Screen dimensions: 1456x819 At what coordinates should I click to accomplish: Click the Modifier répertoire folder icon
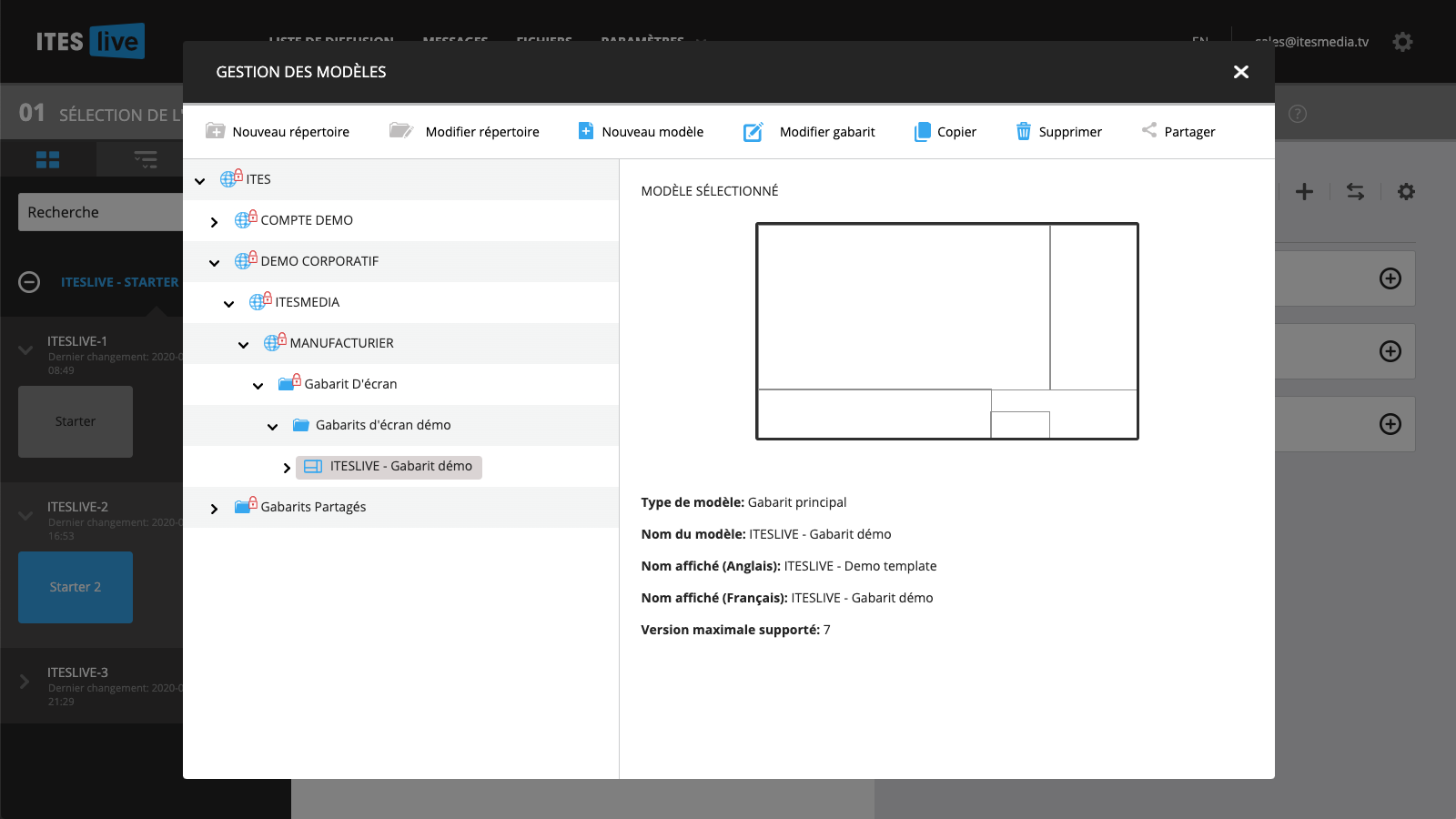tap(401, 131)
